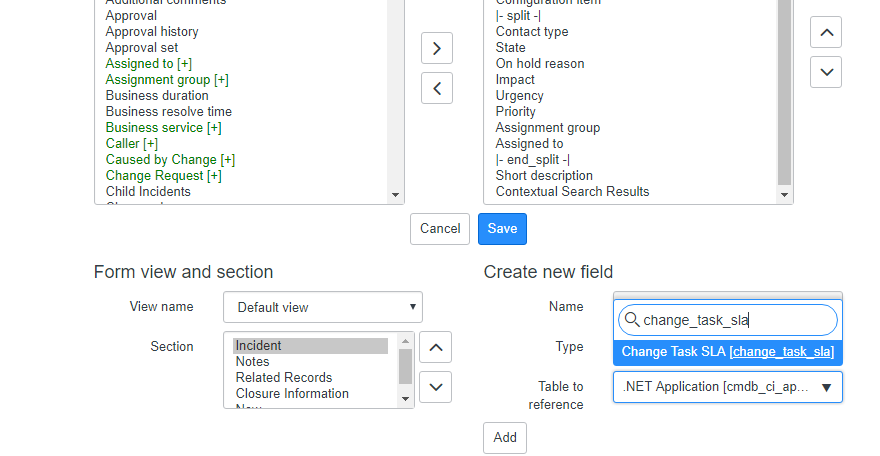Select Child Incidents in the Available list
The image size is (880, 456).
pos(148,192)
